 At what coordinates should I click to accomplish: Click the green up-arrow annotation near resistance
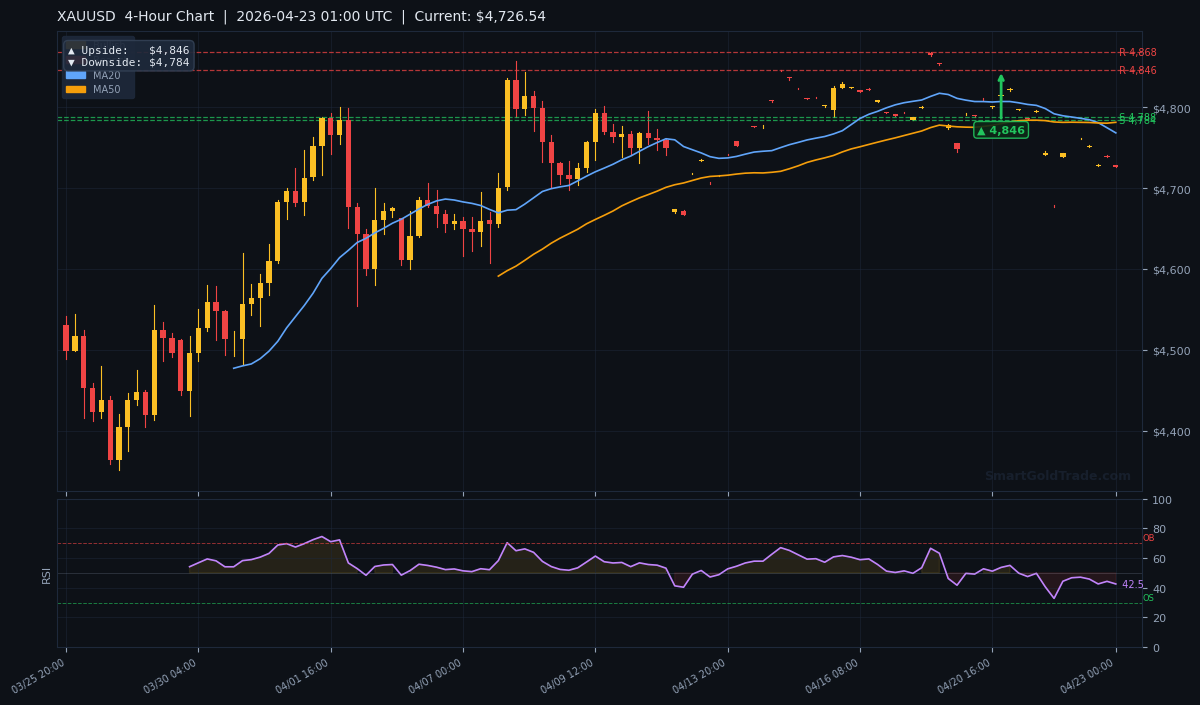pyautogui.click(x=1000, y=95)
